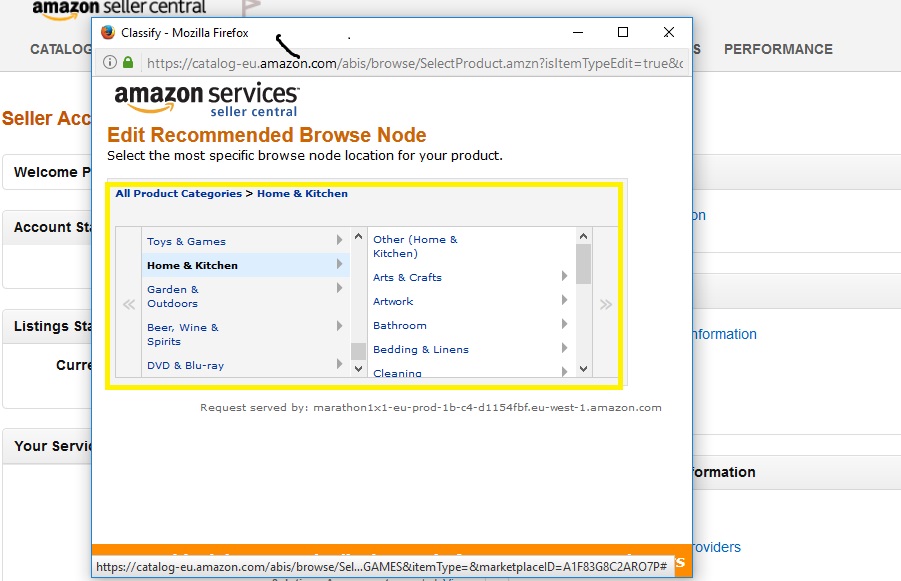Viewport: 901px width, 581px height.
Task: Select DVD & Blu-ray category
Action: (x=185, y=365)
